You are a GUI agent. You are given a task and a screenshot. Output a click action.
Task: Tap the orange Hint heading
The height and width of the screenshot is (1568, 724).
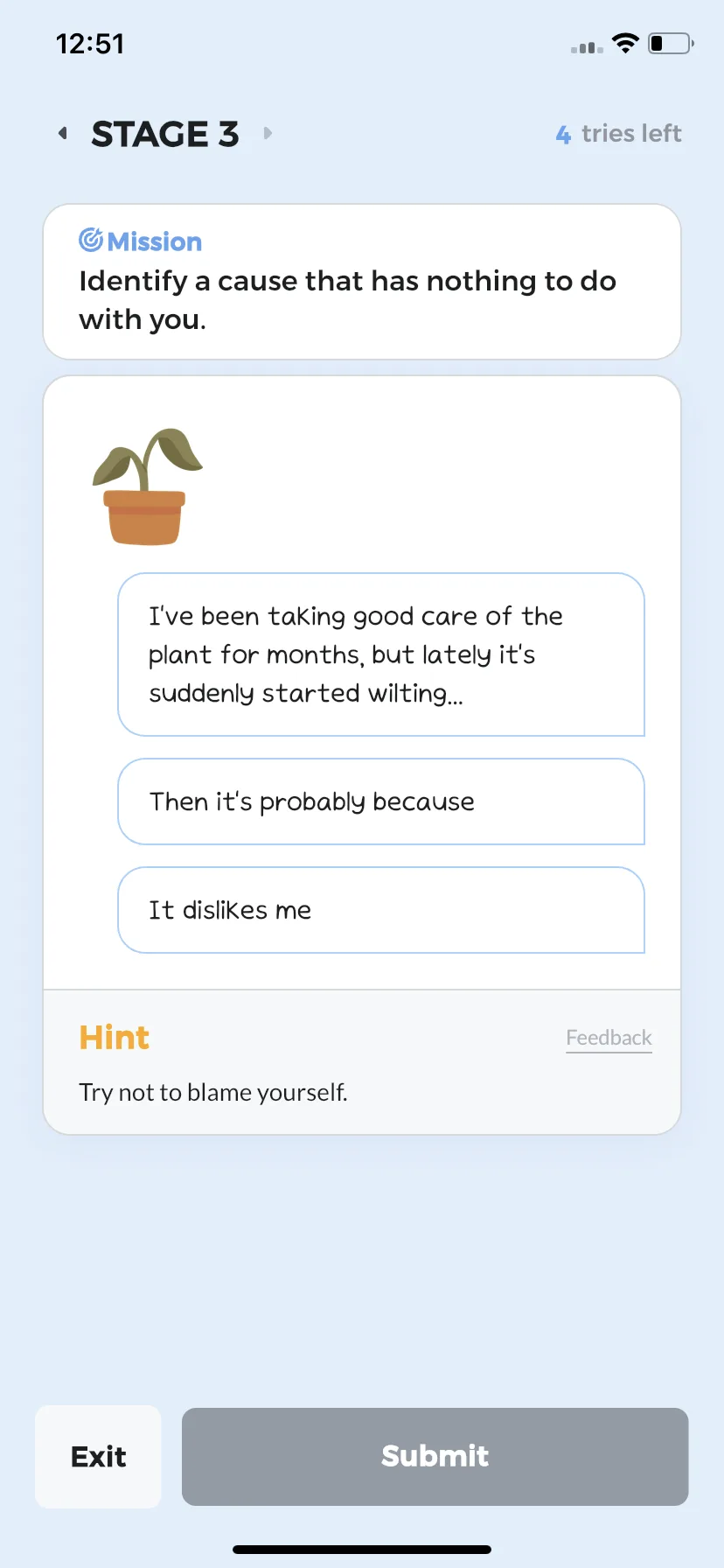115,1038
